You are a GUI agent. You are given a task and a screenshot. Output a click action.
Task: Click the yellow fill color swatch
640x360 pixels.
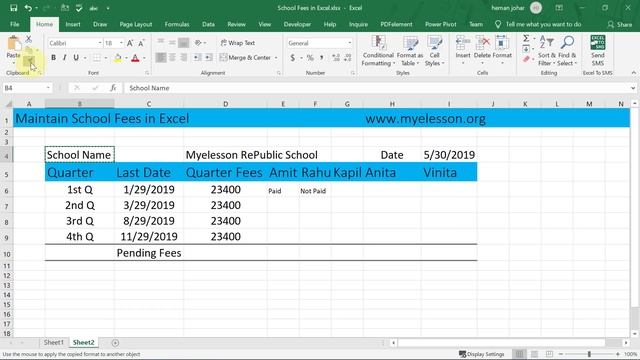[118, 58]
